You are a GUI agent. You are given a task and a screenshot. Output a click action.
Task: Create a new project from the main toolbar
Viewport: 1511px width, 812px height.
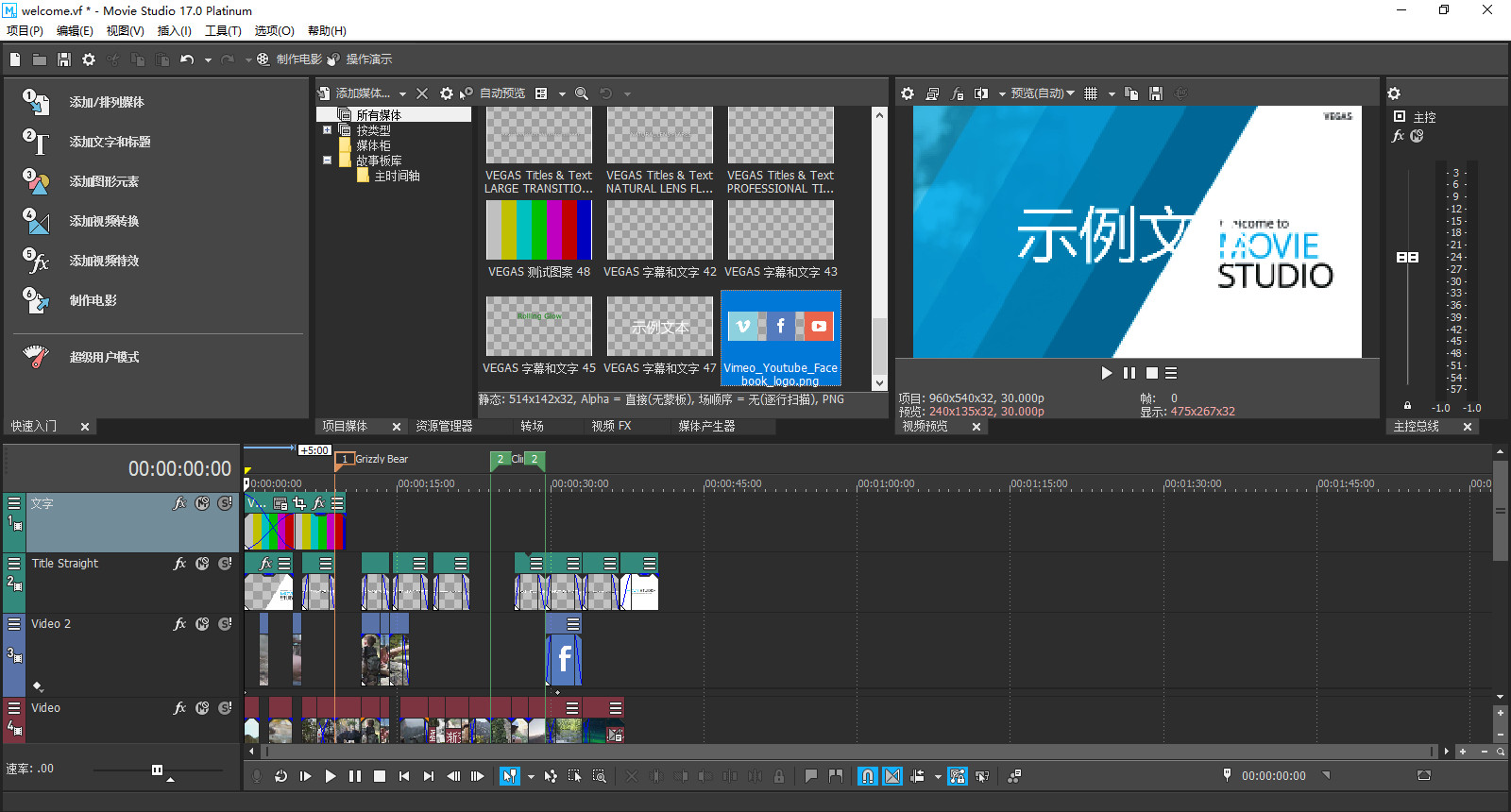pyautogui.click(x=15, y=59)
